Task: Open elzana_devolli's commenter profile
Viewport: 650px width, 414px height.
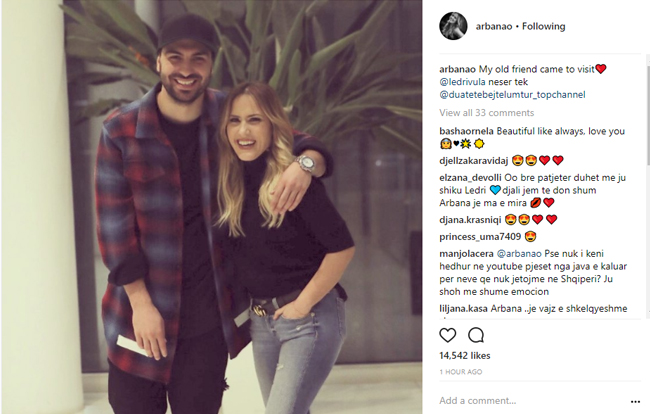Action: pos(471,178)
